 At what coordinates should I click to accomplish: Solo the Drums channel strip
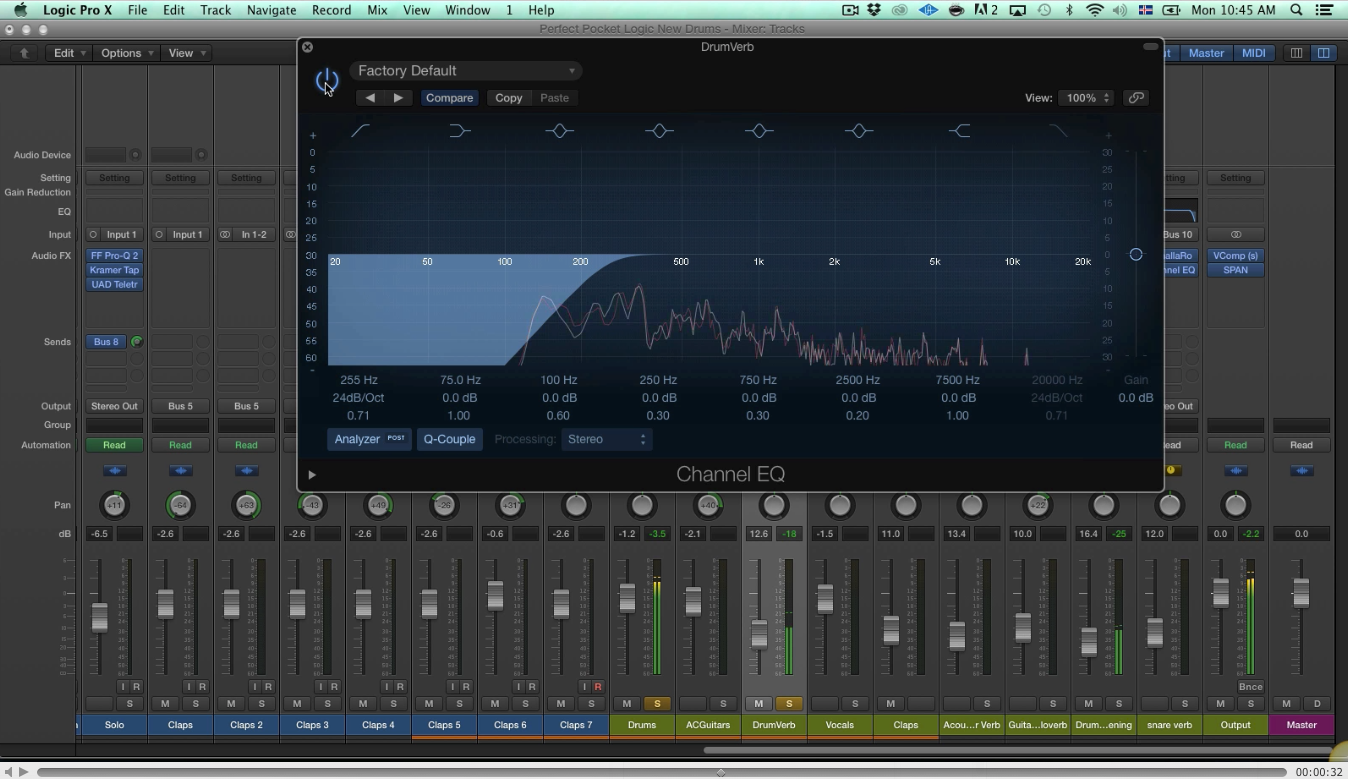(657, 704)
